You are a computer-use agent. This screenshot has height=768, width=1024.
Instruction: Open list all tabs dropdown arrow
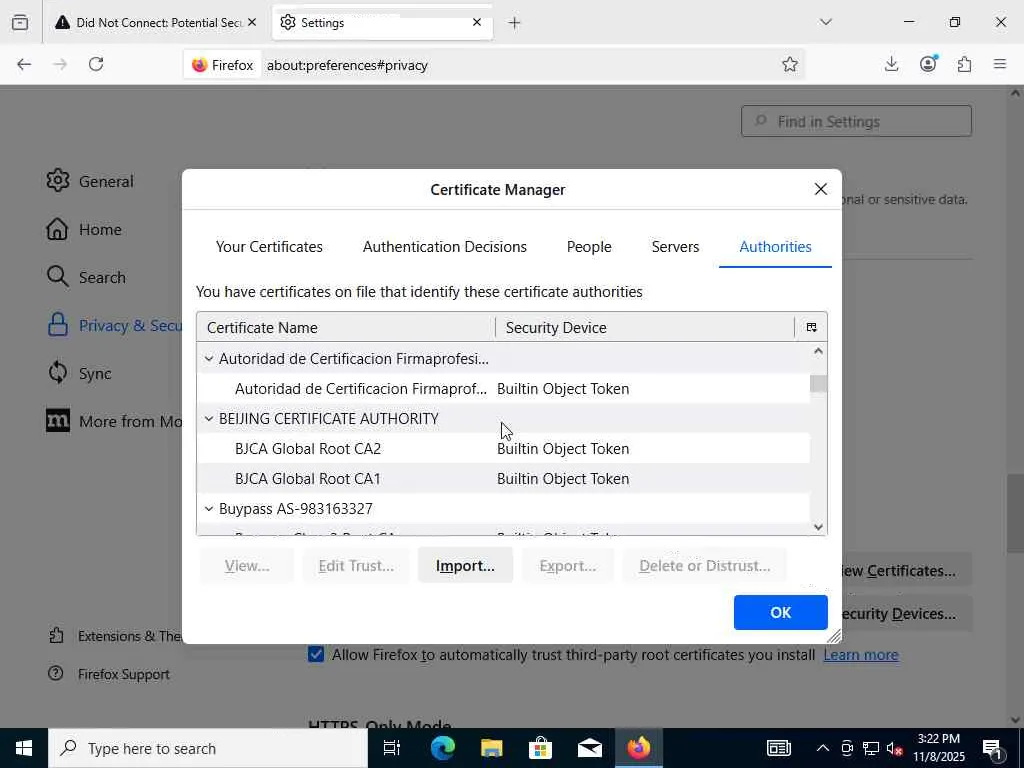(825, 22)
